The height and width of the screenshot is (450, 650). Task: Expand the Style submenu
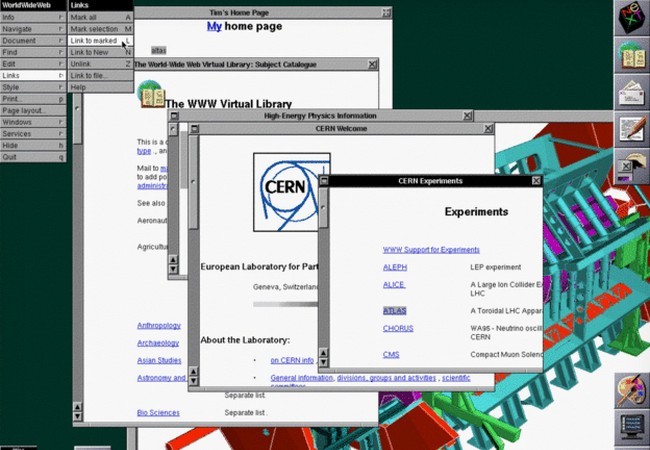coord(33,87)
